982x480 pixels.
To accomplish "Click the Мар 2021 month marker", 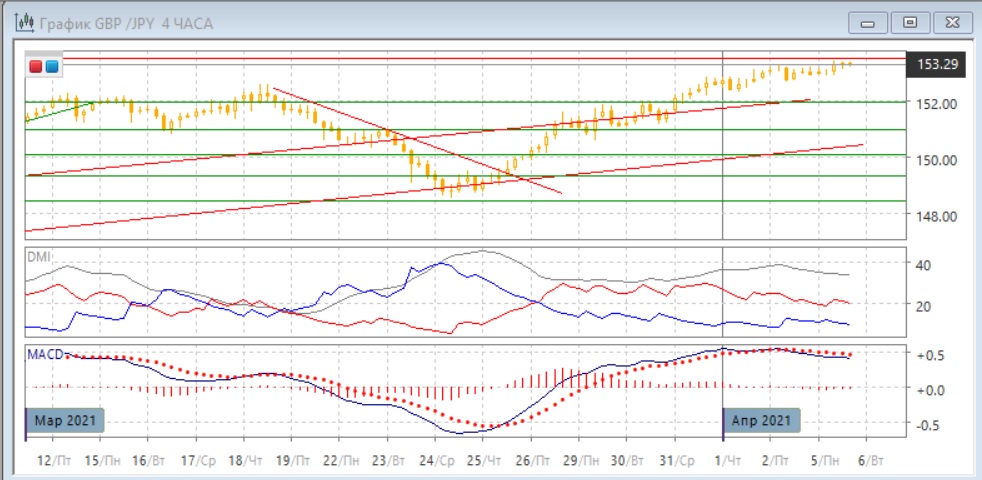I will click(63, 422).
